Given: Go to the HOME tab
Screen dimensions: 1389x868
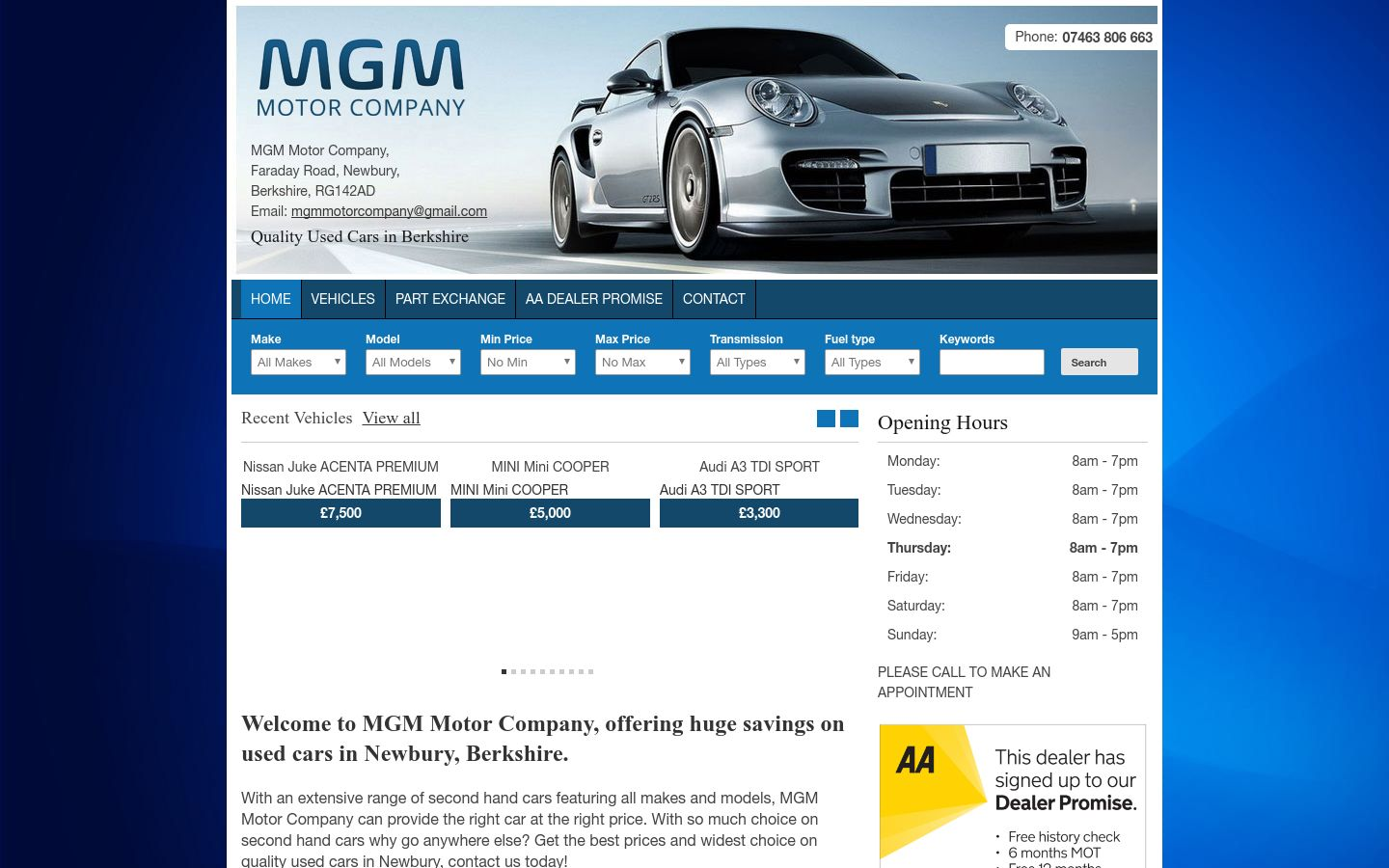Looking at the screenshot, I should [x=271, y=299].
